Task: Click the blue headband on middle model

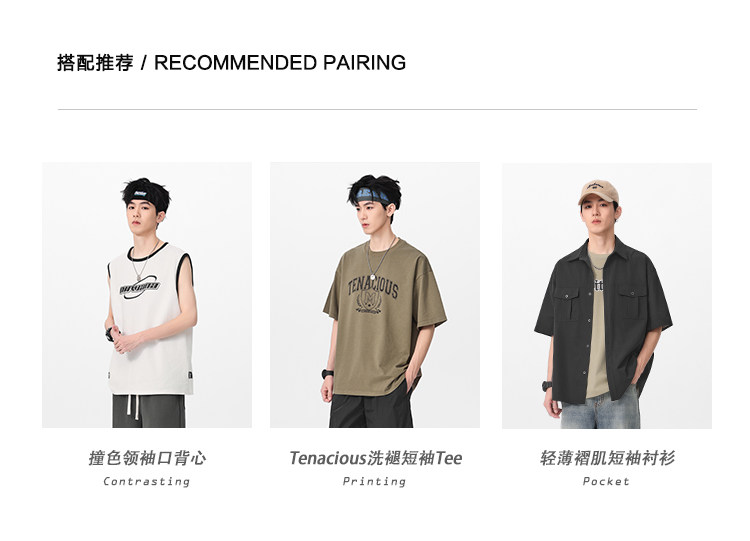Action: coord(373,195)
